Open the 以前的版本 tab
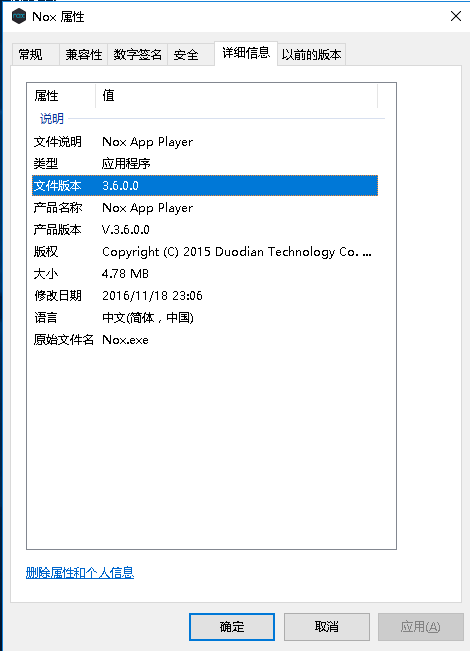The width and height of the screenshot is (470, 651). click(311, 54)
